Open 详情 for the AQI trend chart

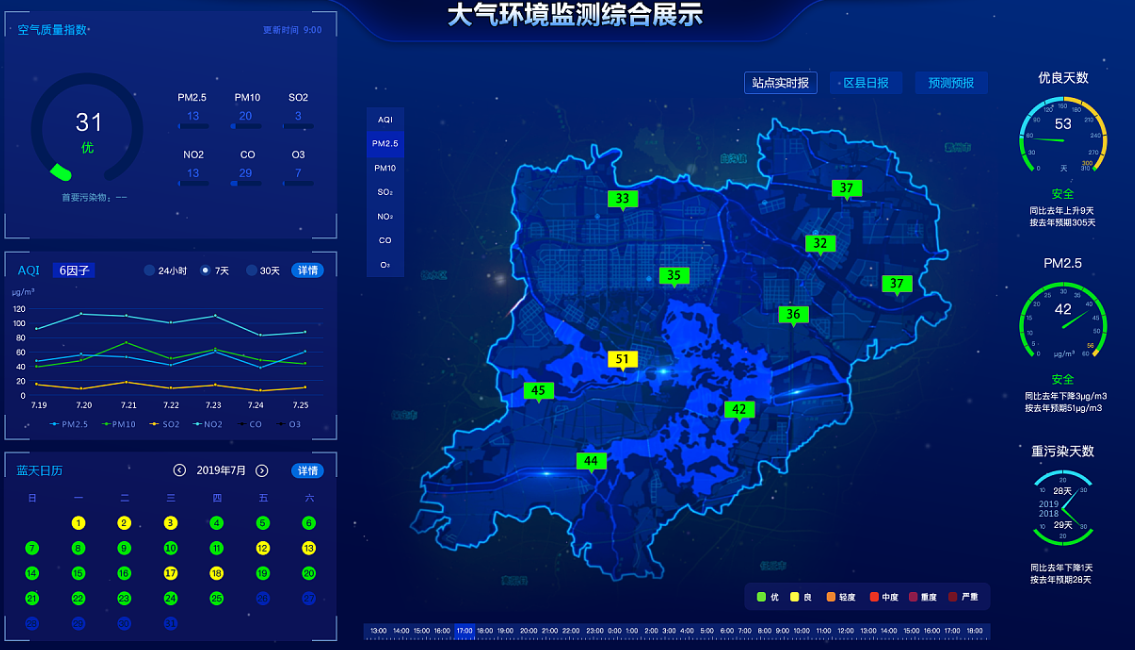307,270
